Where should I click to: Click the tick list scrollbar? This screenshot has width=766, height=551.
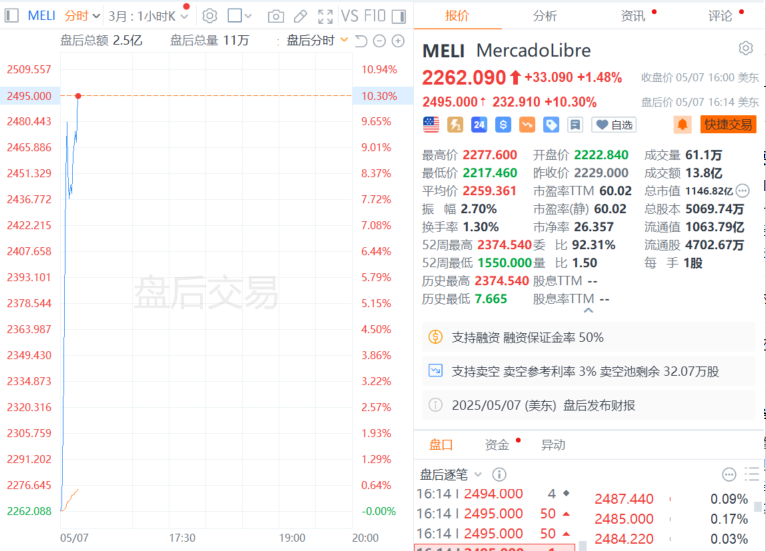tap(582, 546)
